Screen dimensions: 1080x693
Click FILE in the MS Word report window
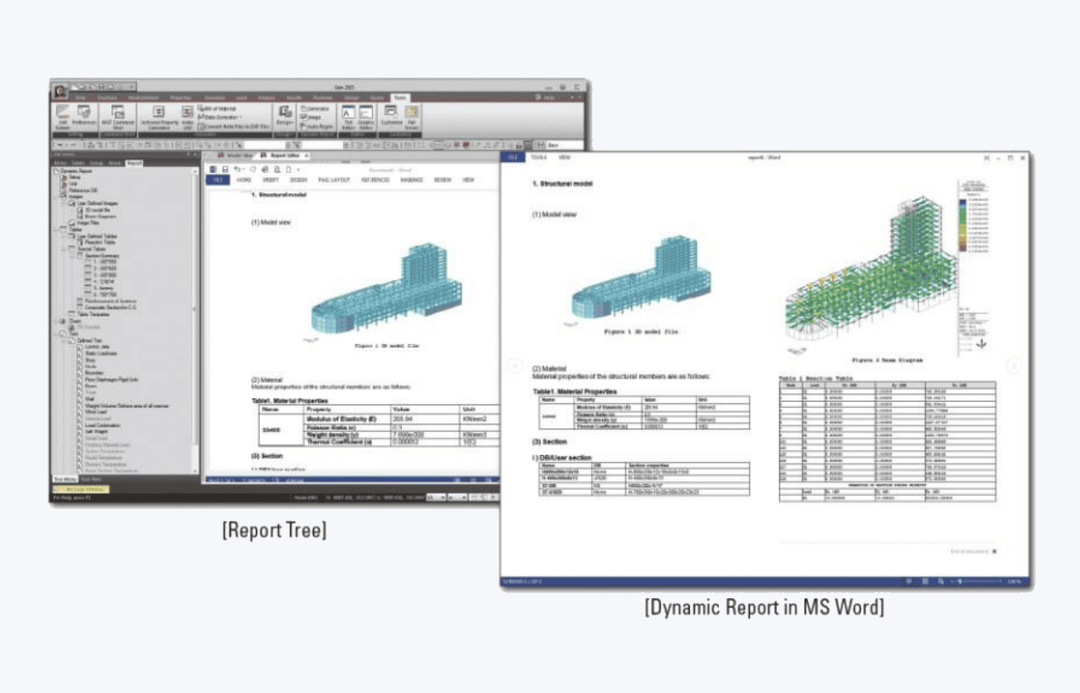(x=512, y=158)
